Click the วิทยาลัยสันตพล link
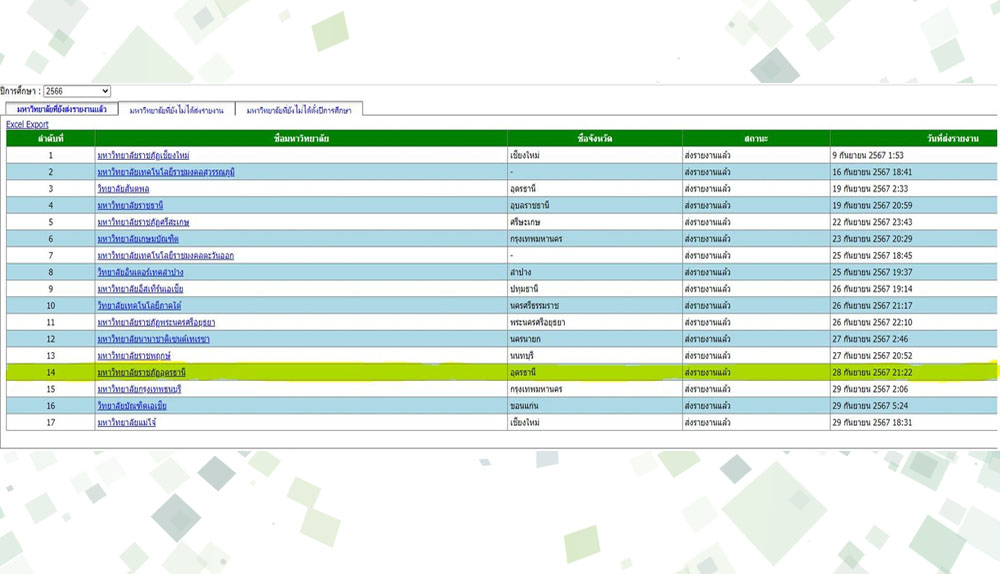This screenshot has height=574, width=1000. point(123,188)
